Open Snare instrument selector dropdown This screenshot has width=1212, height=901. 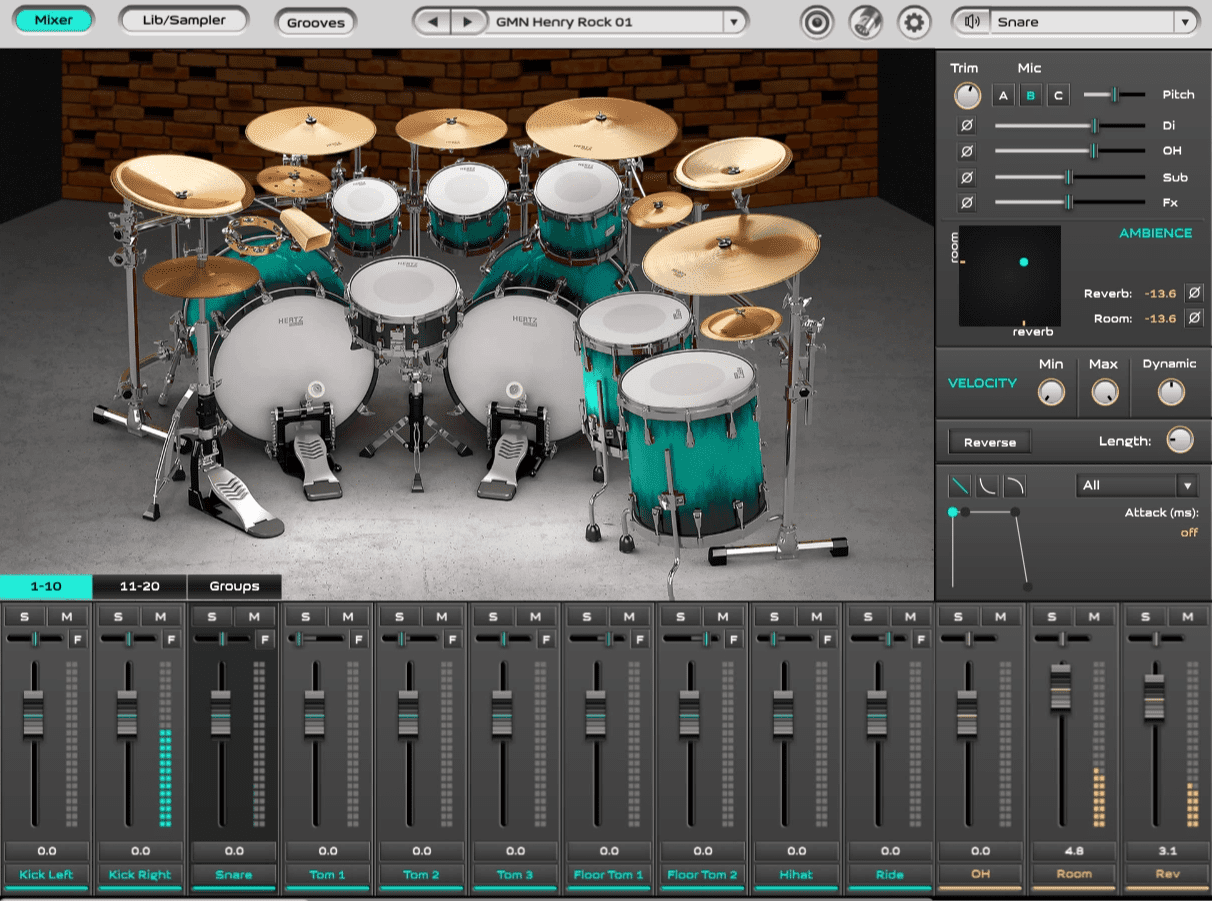tap(1186, 21)
